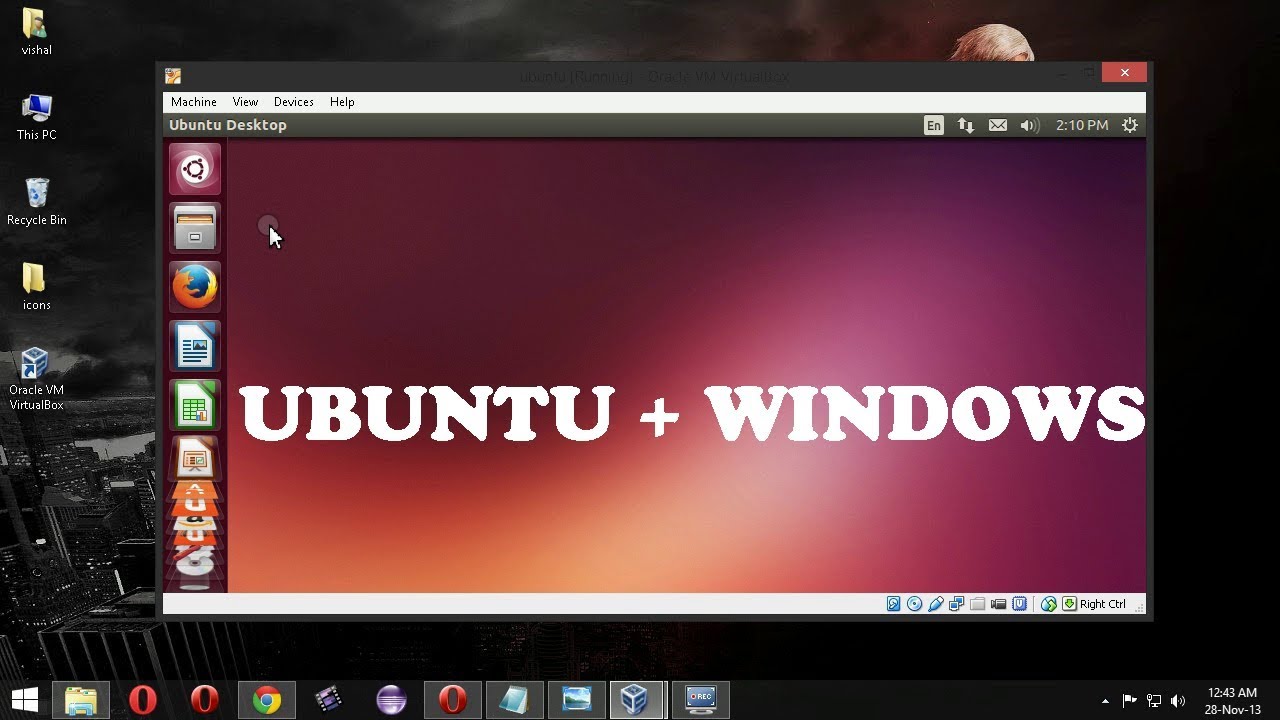Viewport: 1280px width, 720px height.
Task: Click the virtualization features CPU status icon
Action: point(1019,604)
